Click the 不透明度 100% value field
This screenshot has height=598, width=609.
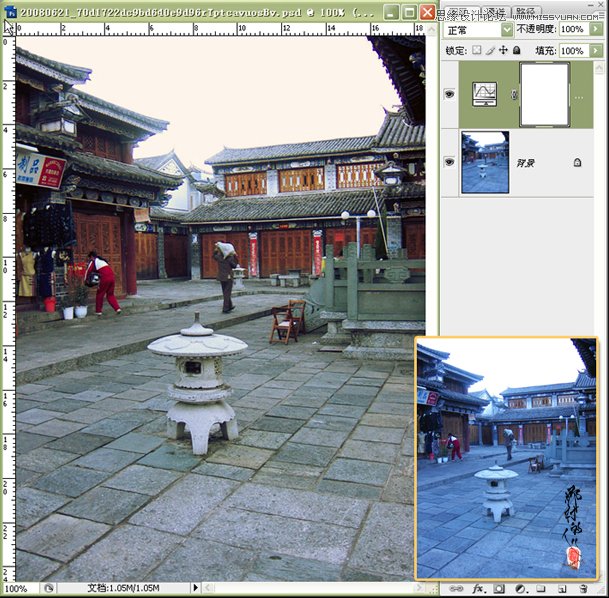tap(574, 29)
